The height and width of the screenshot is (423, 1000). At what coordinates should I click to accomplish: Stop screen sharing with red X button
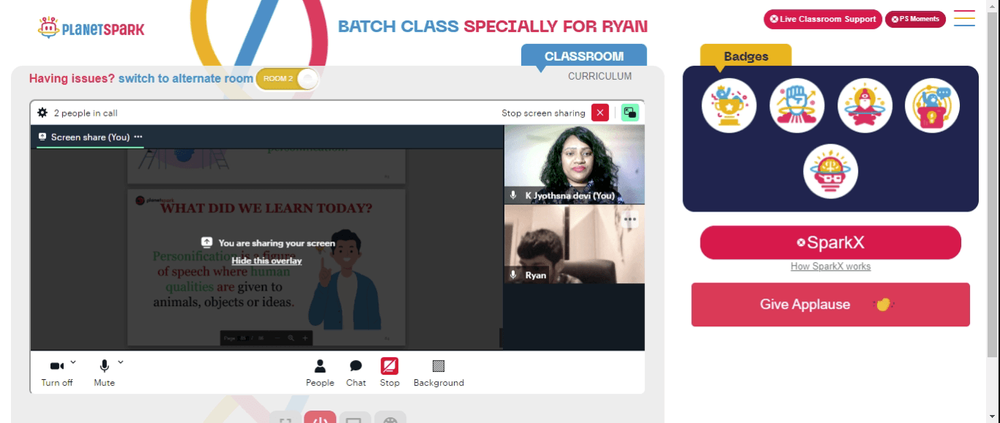coord(600,112)
